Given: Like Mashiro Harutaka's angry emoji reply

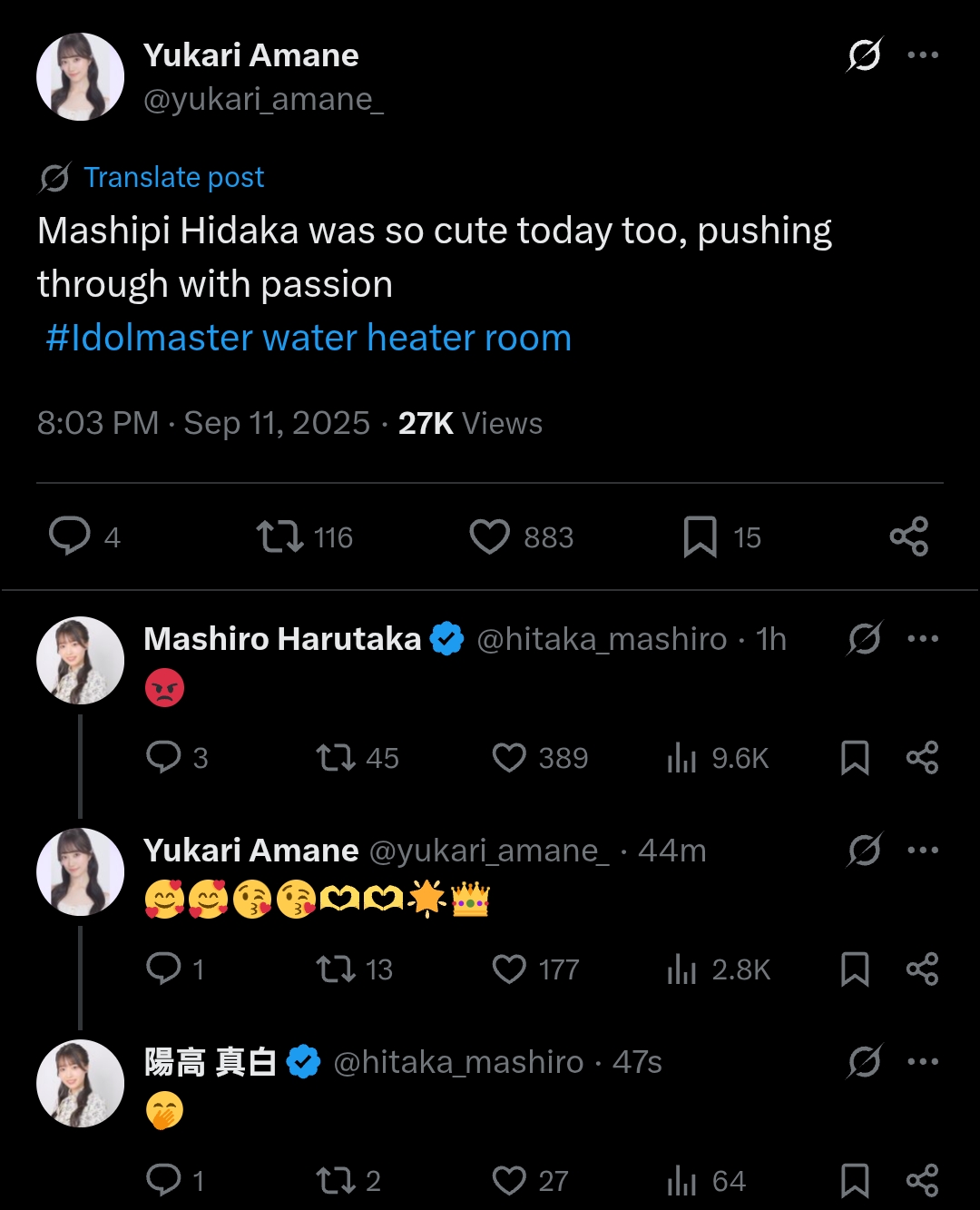Looking at the screenshot, I should click(x=509, y=758).
